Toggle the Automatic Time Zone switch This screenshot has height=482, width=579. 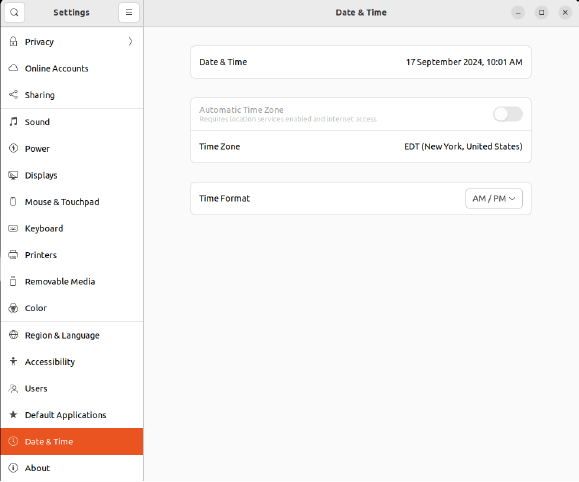point(508,114)
